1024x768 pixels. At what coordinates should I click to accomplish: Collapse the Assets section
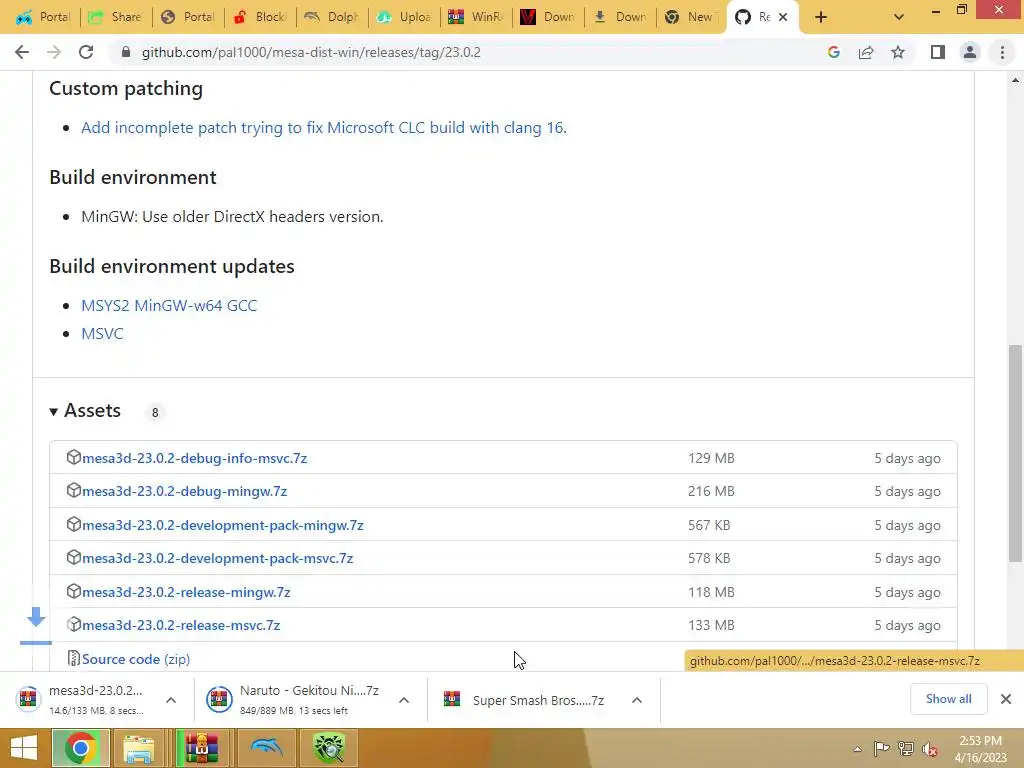[x=85, y=411]
